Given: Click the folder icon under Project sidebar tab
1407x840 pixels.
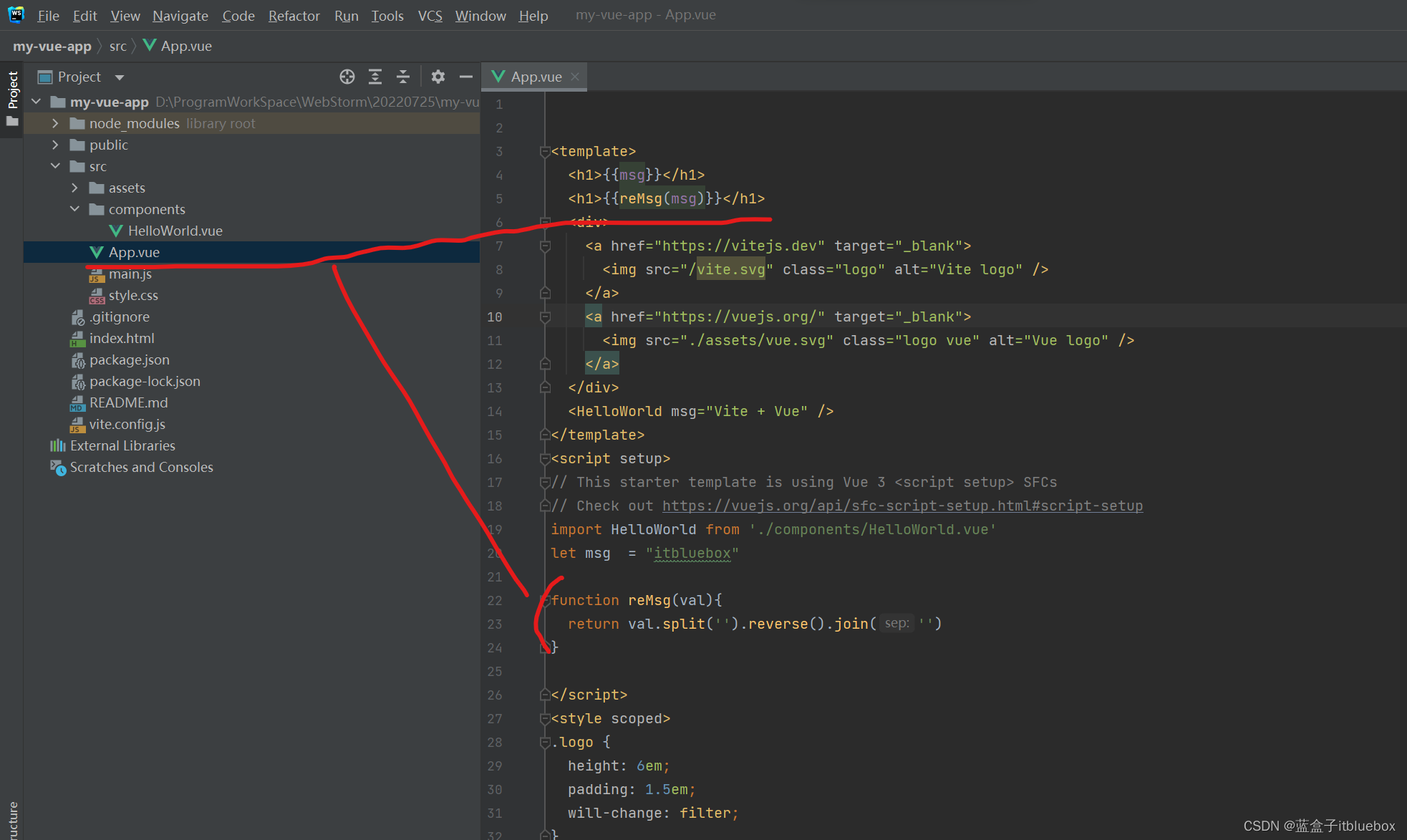Looking at the screenshot, I should point(12,121).
